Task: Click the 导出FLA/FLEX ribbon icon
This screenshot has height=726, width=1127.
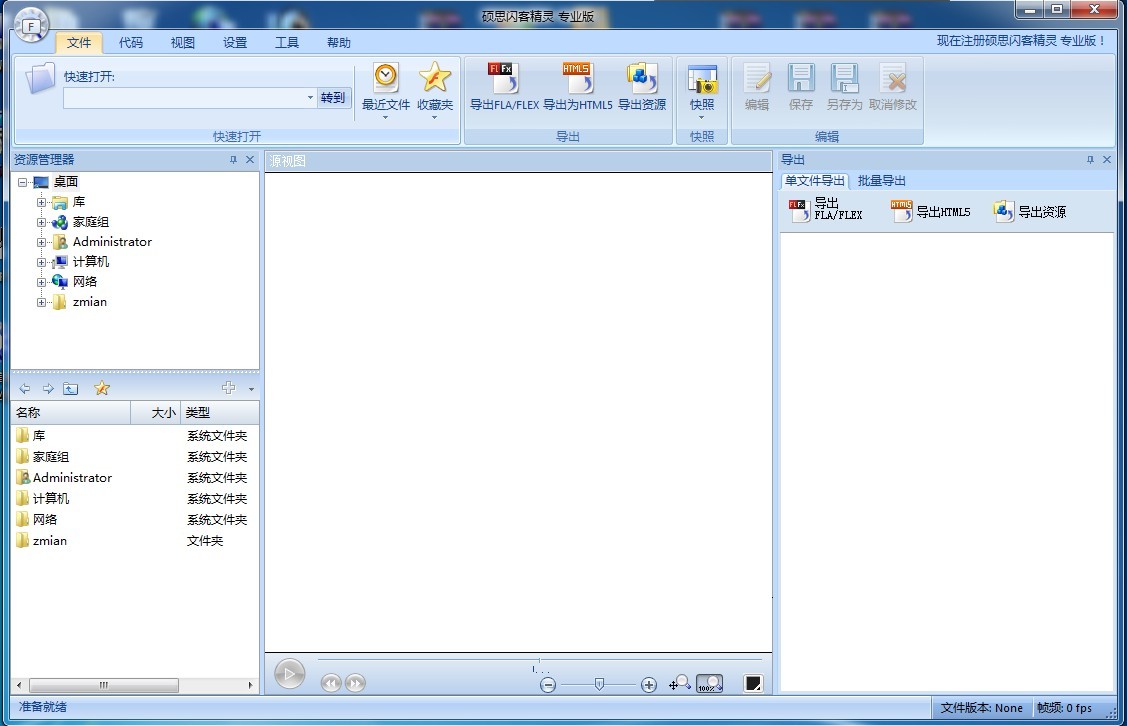Action: coord(503,79)
